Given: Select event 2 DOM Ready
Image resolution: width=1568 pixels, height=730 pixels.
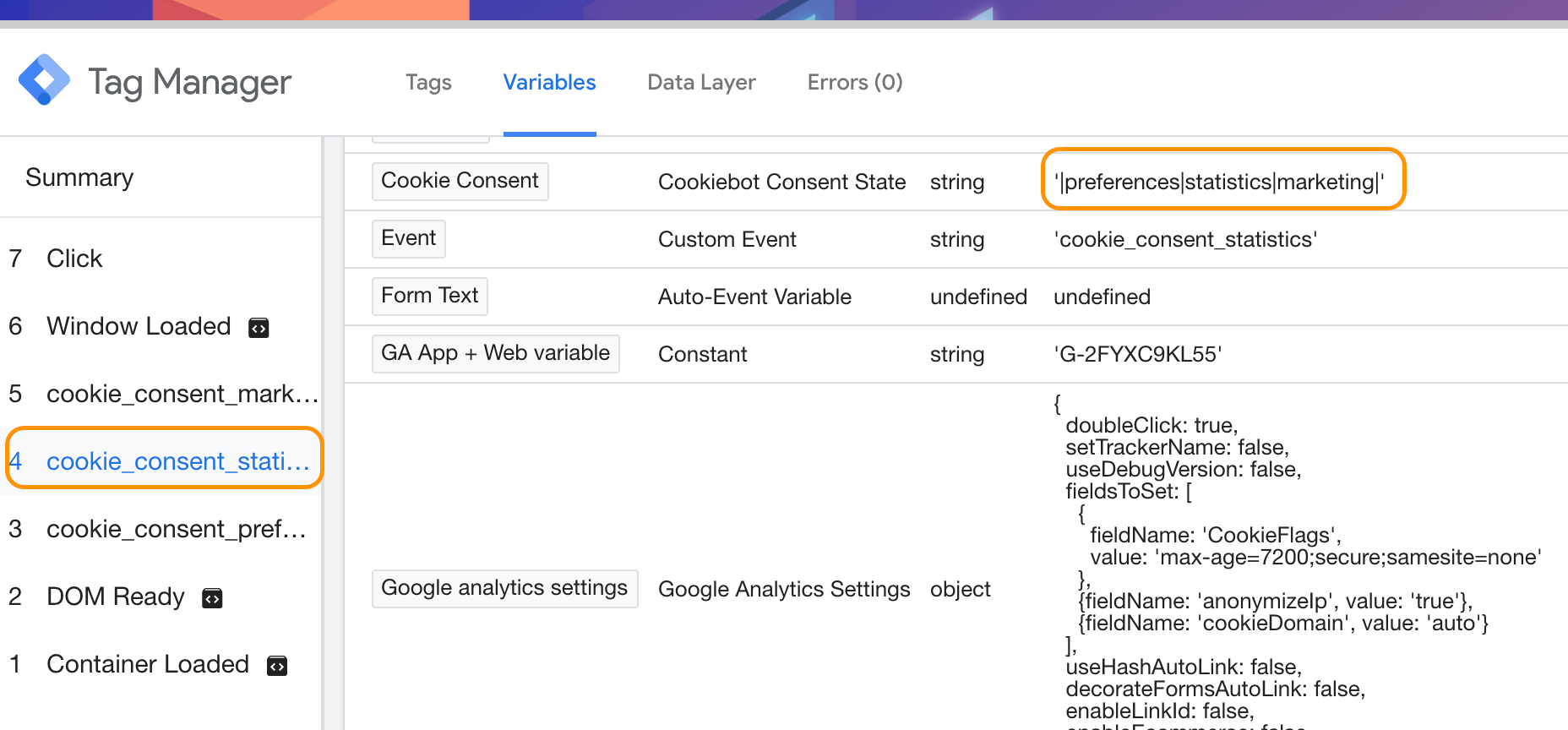Looking at the screenshot, I should coord(161,597).
